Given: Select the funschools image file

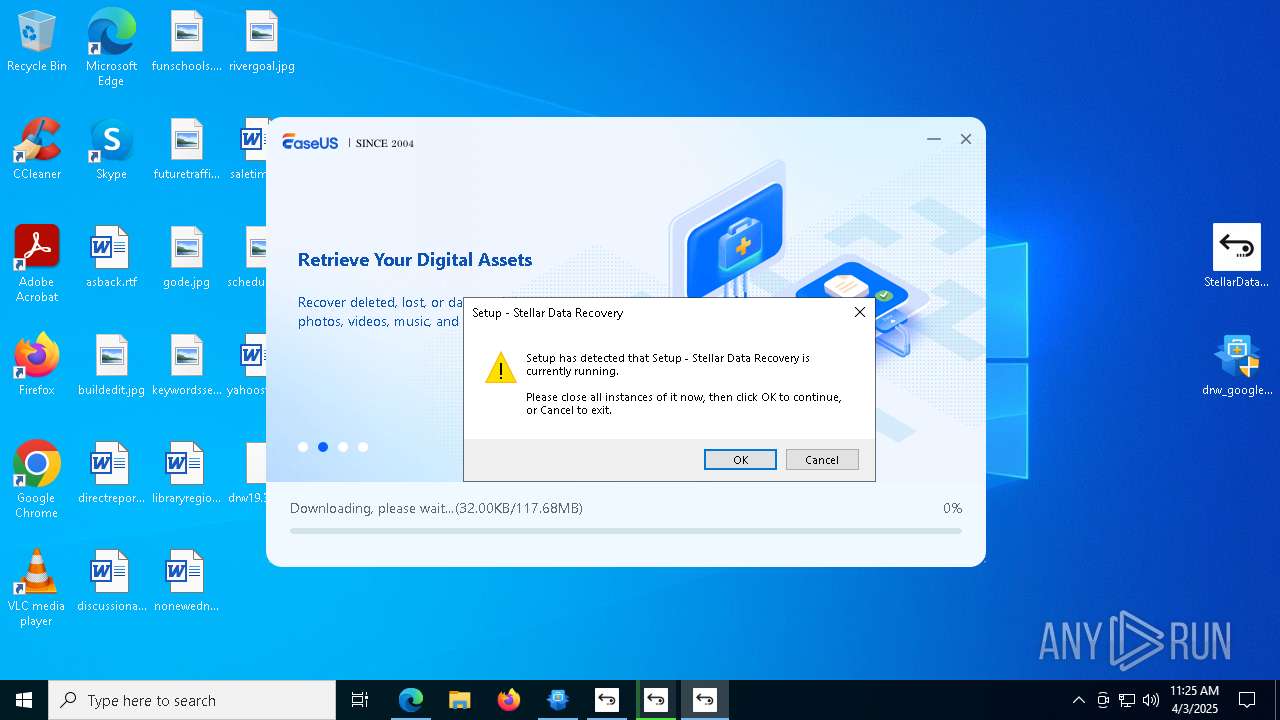Looking at the screenshot, I should 187,42.
